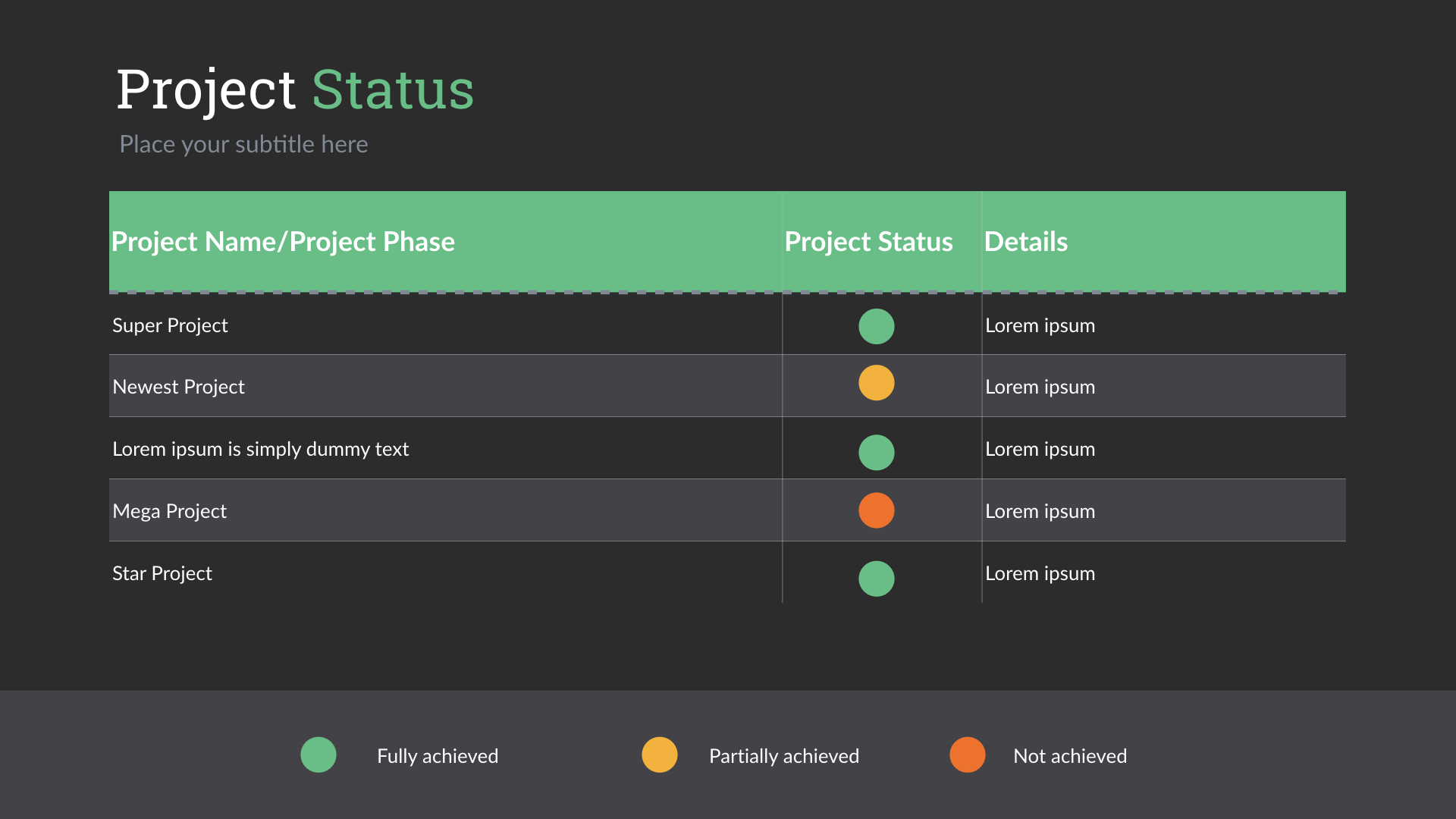Viewport: 1456px width, 819px height.
Task: Click the green Fully achieved legend circle
Action: coord(318,755)
